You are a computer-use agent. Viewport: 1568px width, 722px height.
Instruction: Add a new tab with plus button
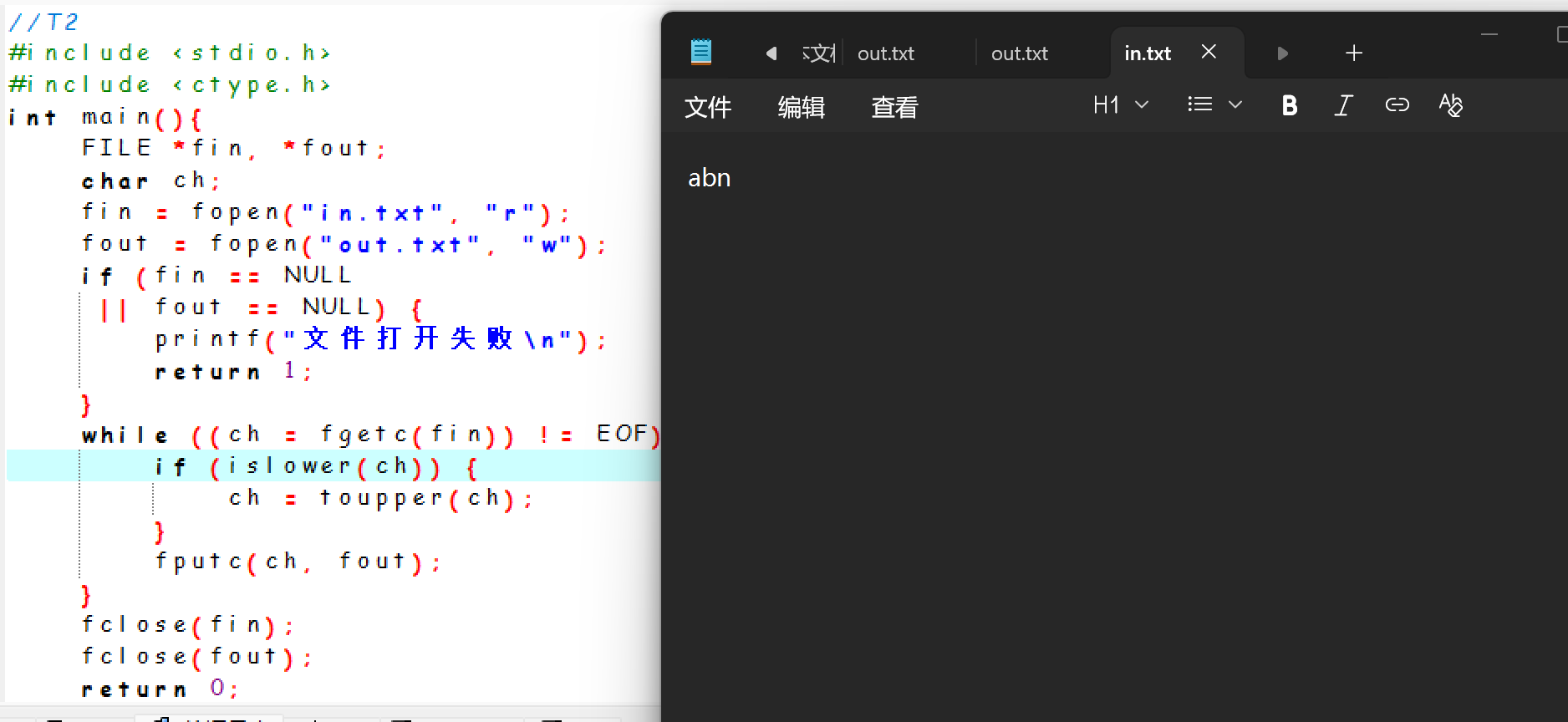[1354, 53]
